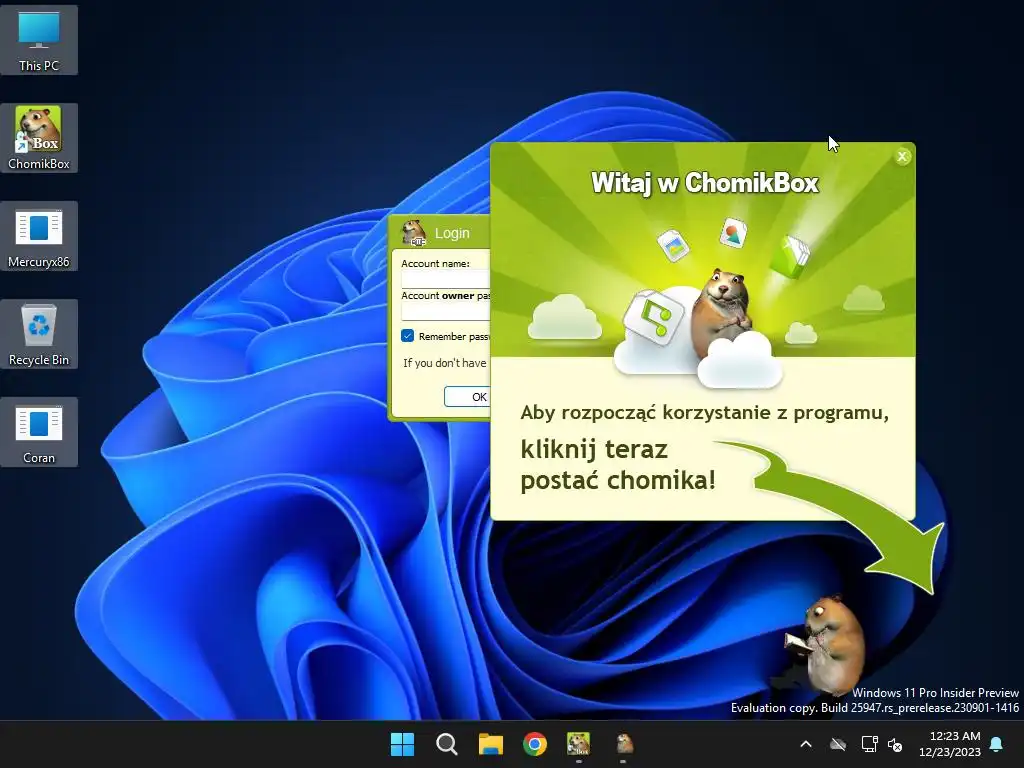Click OK in the Login window

point(468,396)
